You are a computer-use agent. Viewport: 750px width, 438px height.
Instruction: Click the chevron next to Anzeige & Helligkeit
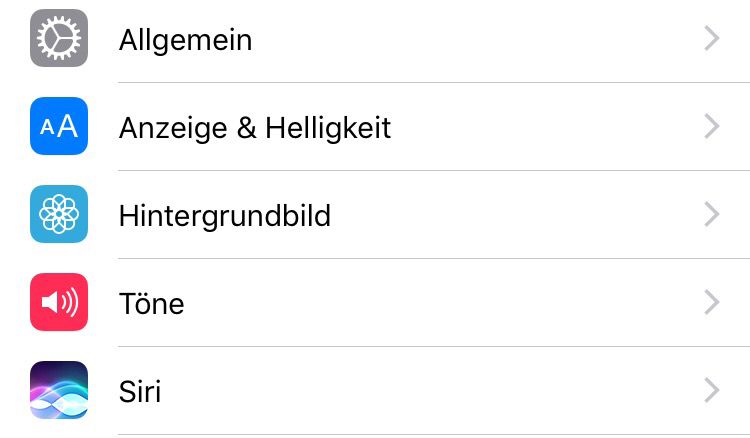(x=712, y=126)
